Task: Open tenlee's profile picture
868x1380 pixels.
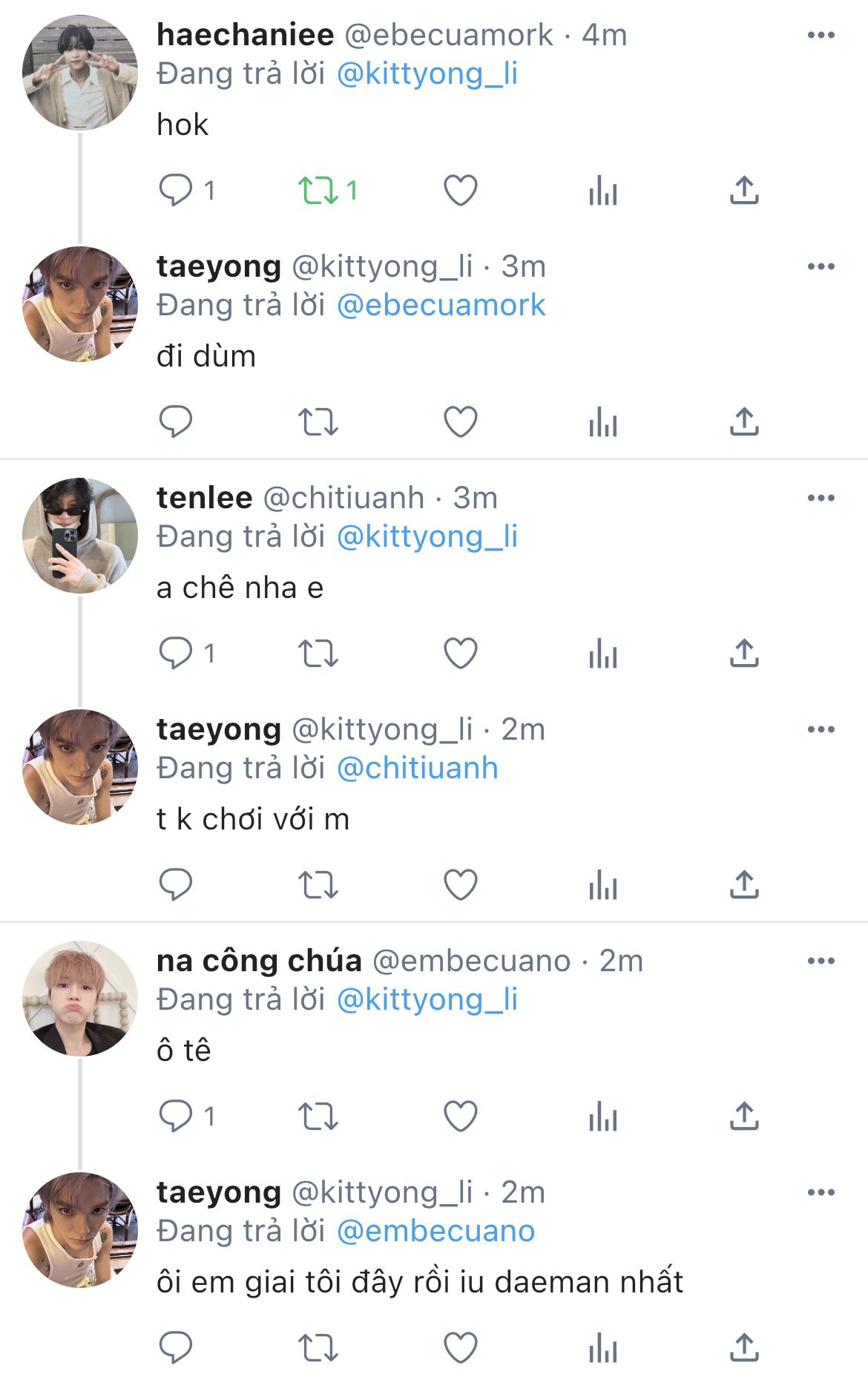Action: tap(80, 535)
